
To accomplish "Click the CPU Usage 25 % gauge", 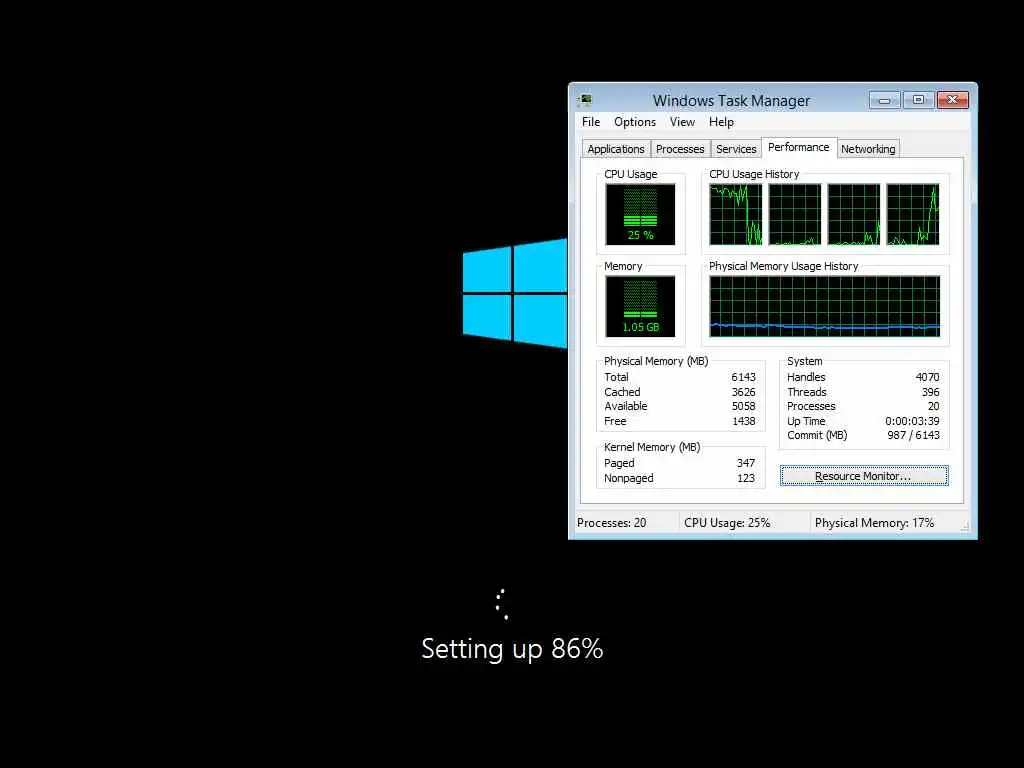I will (640, 215).
